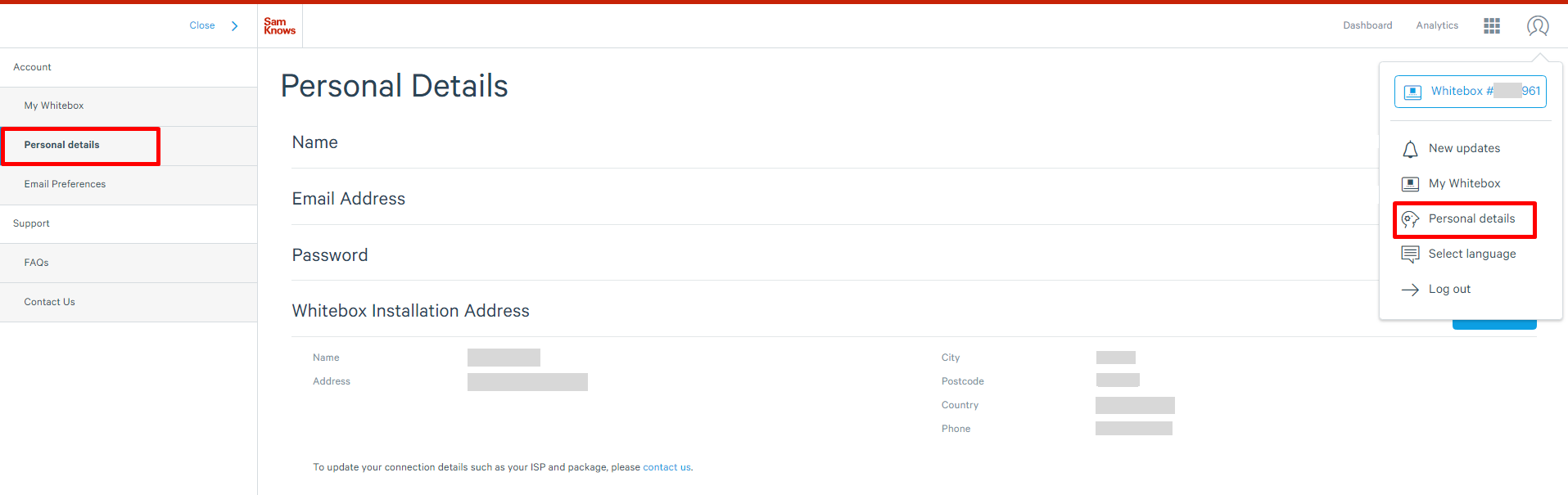Expand the Email Address section
This screenshot has width=1568, height=495.
(x=349, y=199)
